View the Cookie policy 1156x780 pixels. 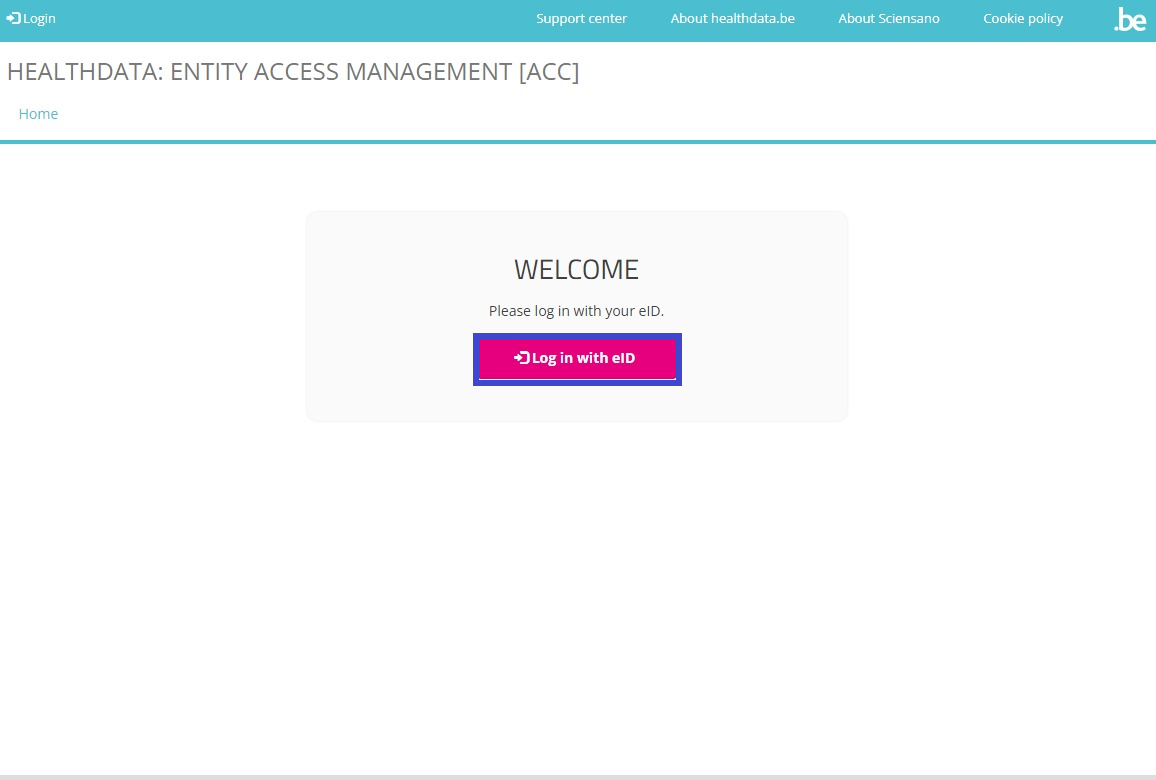(1022, 18)
